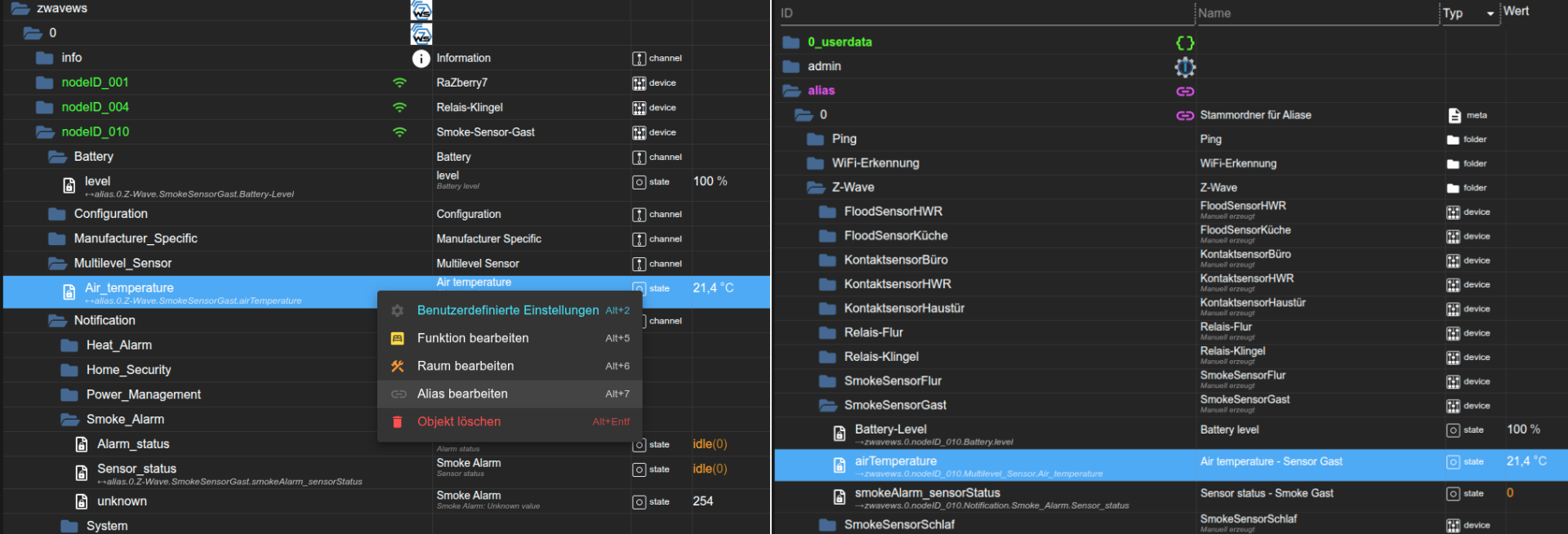Click the device type icon for RaZberry7

point(639,83)
